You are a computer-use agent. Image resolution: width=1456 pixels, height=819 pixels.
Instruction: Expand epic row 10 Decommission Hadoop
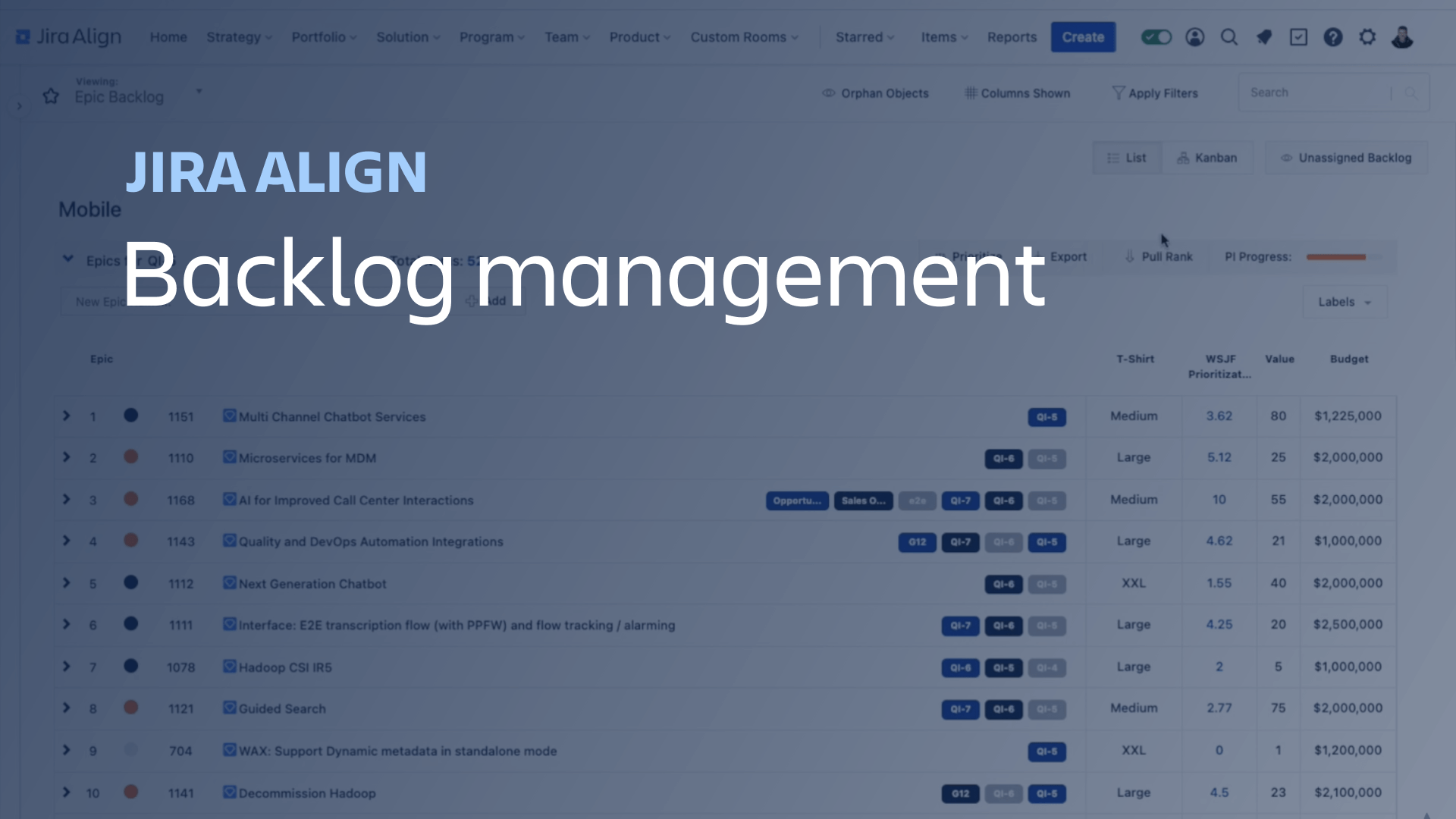(67, 793)
